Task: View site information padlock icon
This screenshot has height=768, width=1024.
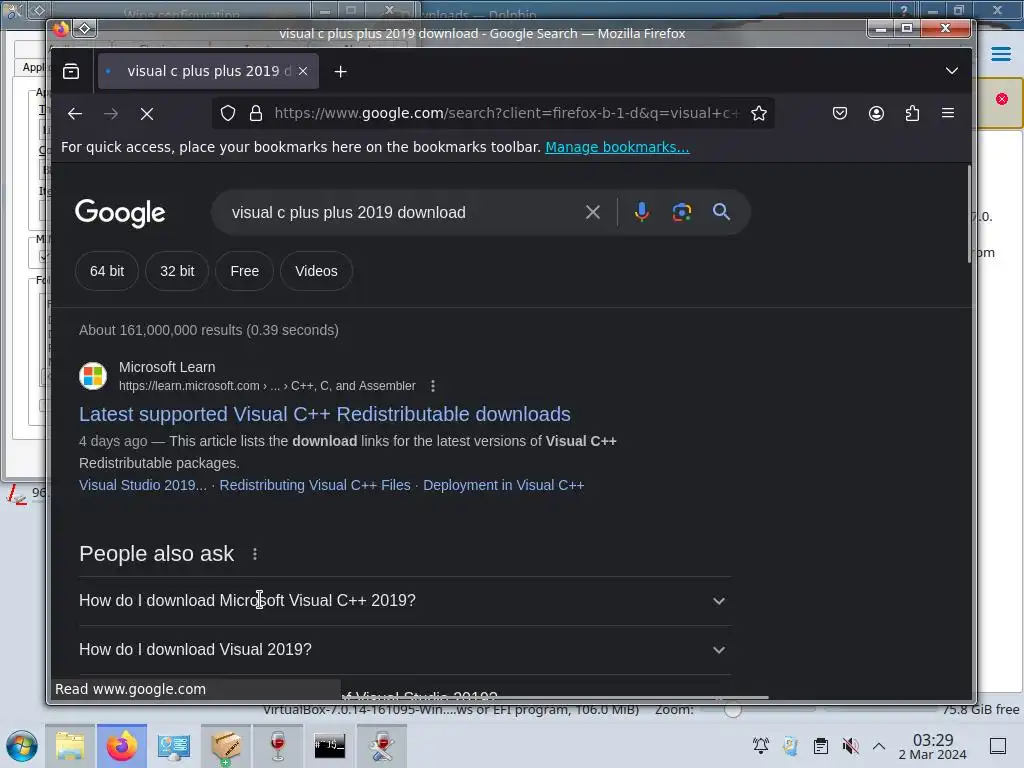Action: pyautogui.click(x=256, y=113)
